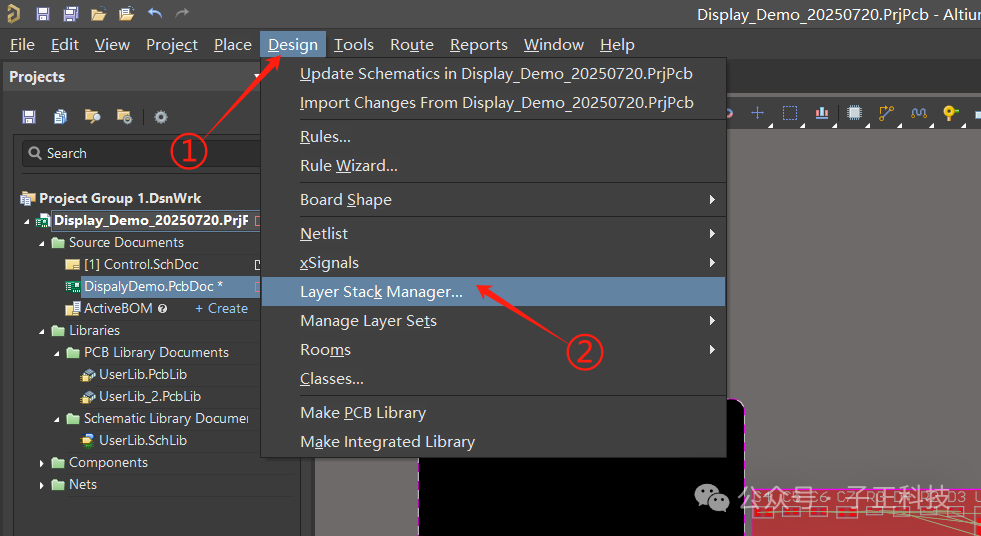This screenshot has height=536, width=981.
Task: Open Board Shape submenu arrow
Action: [x=712, y=200]
